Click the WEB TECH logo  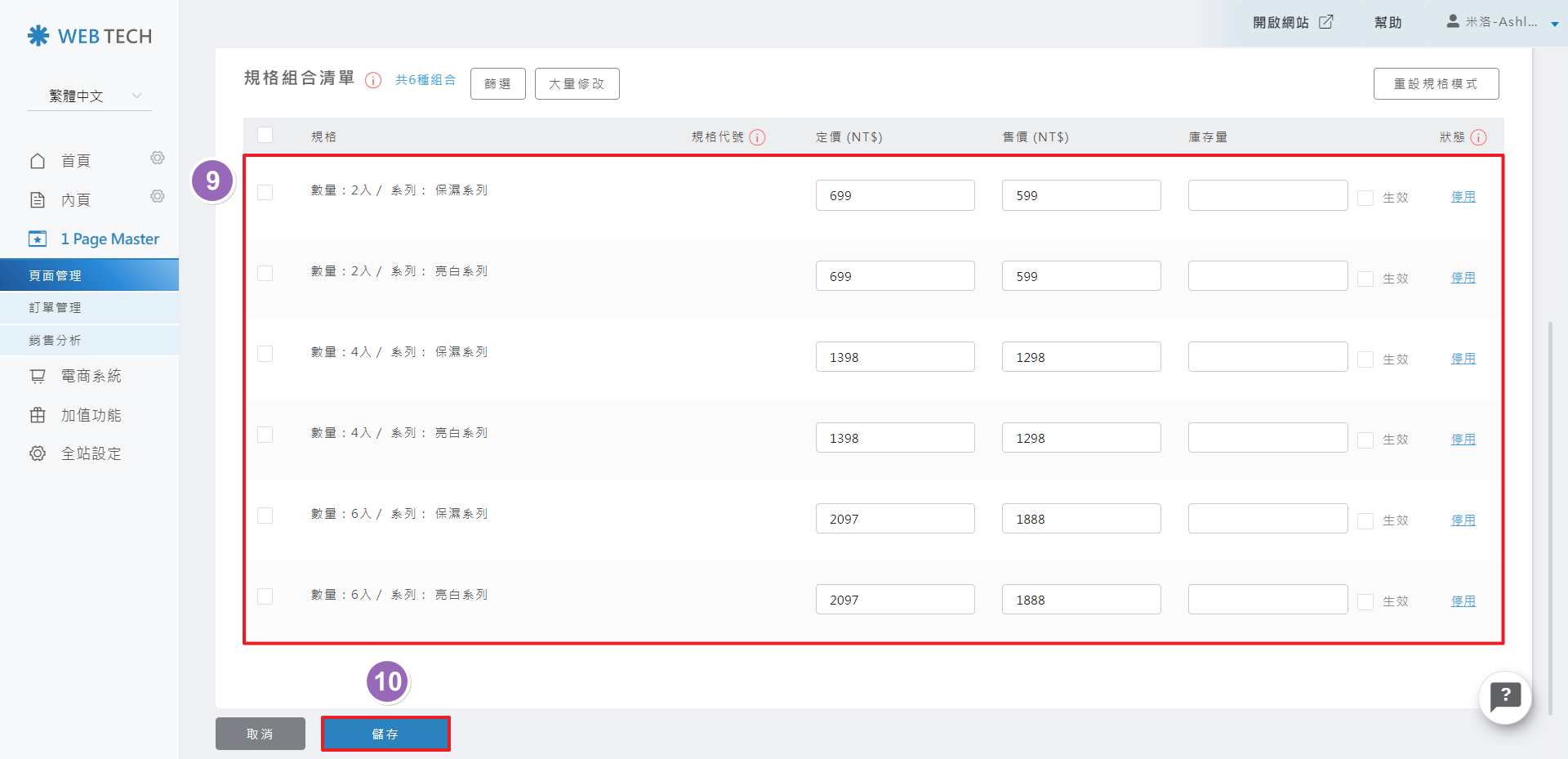tap(90, 36)
